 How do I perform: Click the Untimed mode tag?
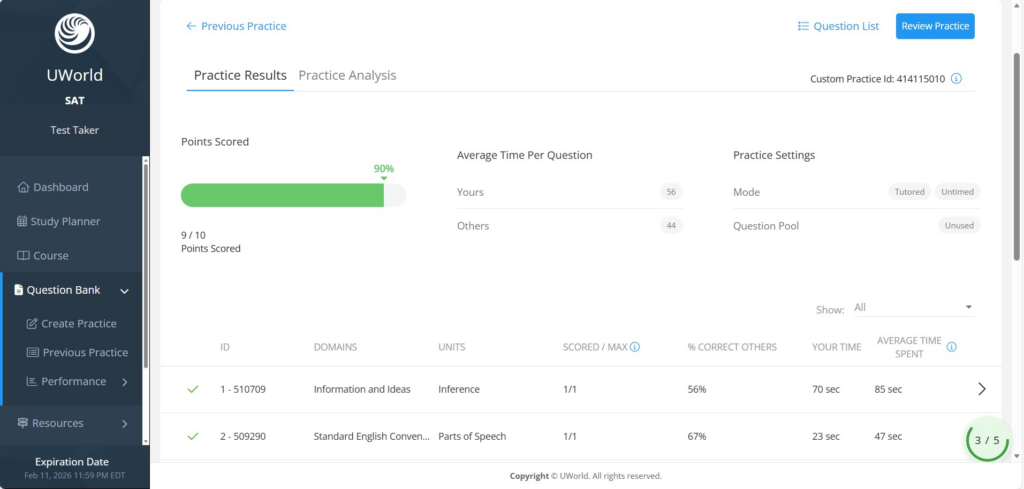957,192
